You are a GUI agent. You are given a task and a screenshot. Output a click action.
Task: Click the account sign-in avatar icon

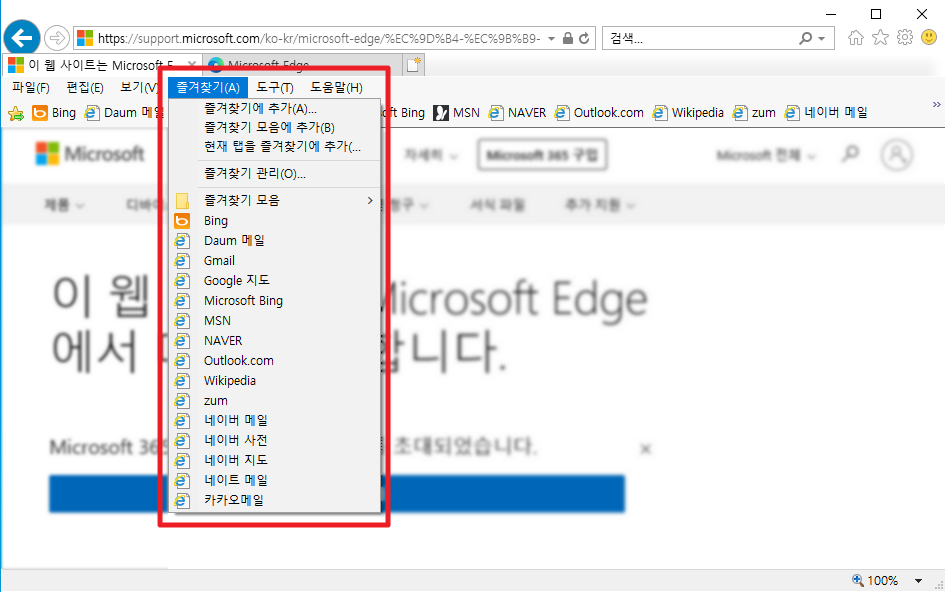897,155
